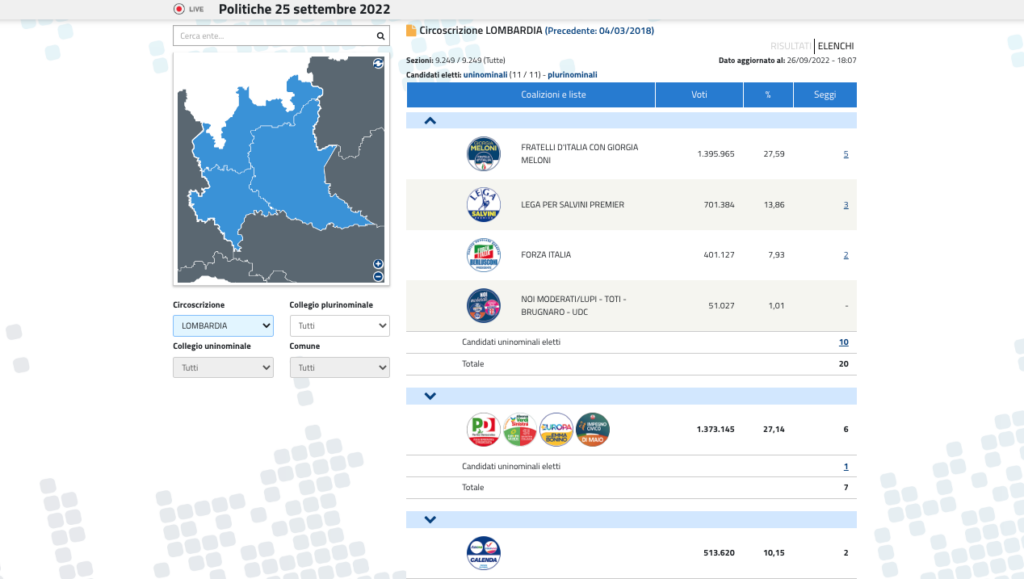This screenshot has width=1024, height=579.
Task: Click the Impegno Civico Di Maio logo
Action: (x=592, y=430)
